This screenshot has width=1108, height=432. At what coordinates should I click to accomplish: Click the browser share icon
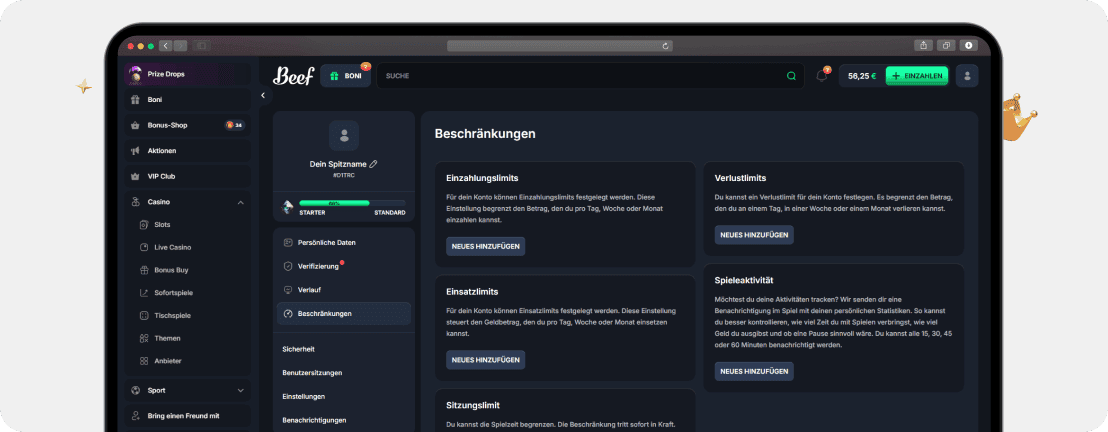click(924, 45)
